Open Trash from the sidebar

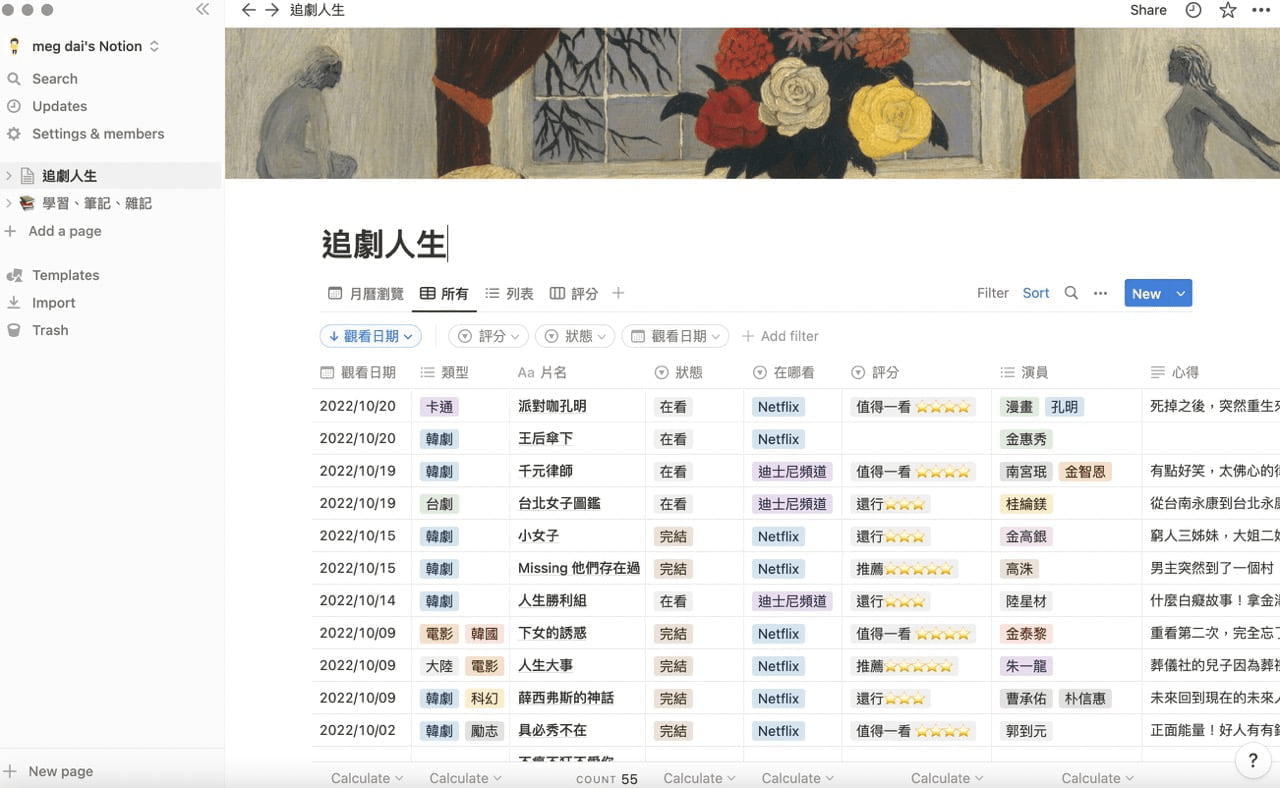pyautogui.click(x=50, y=330)
